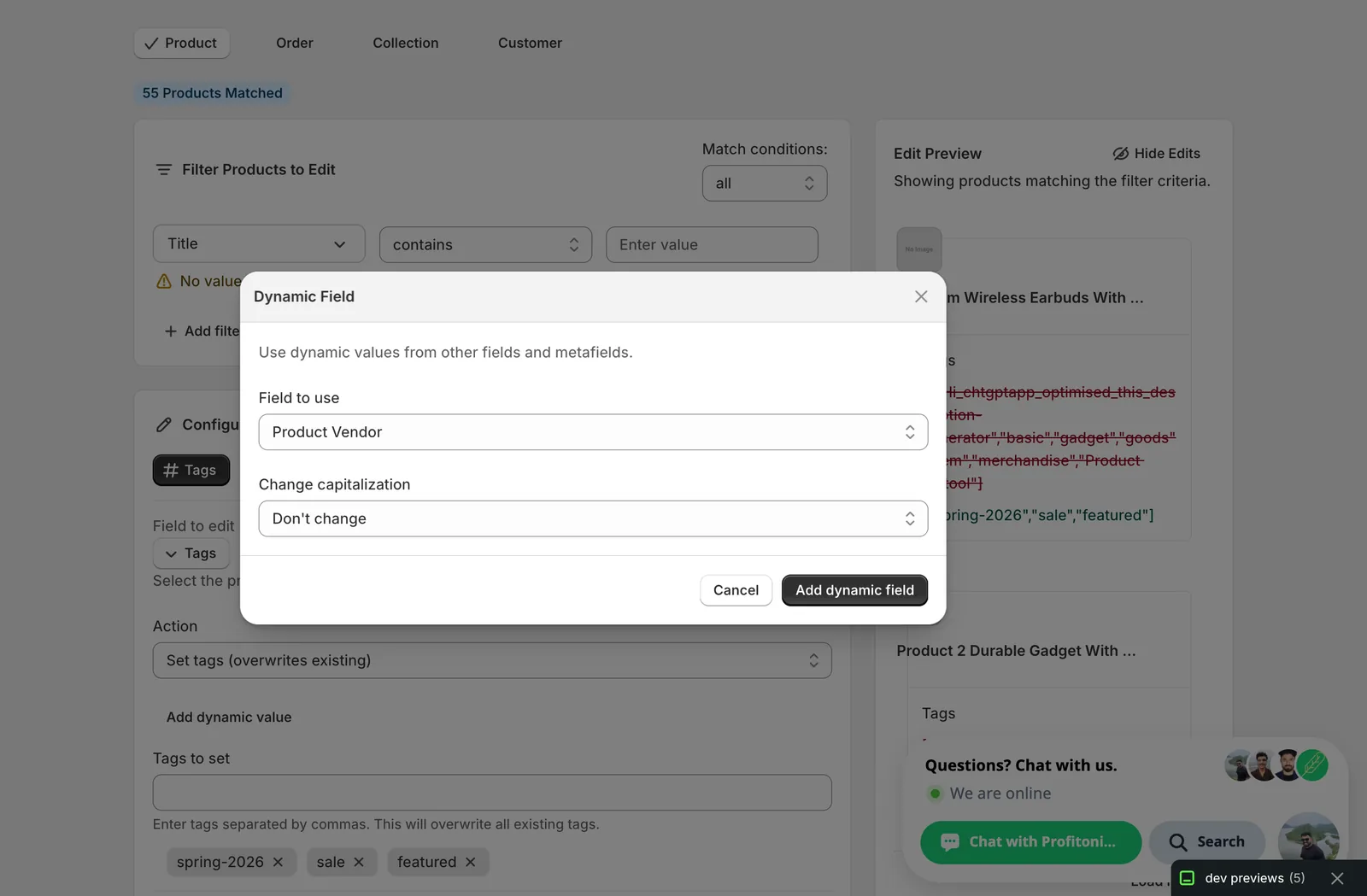The image size is (1367, 896).
Task: Open the contains operator dropdown
Action: coord(485,244)
